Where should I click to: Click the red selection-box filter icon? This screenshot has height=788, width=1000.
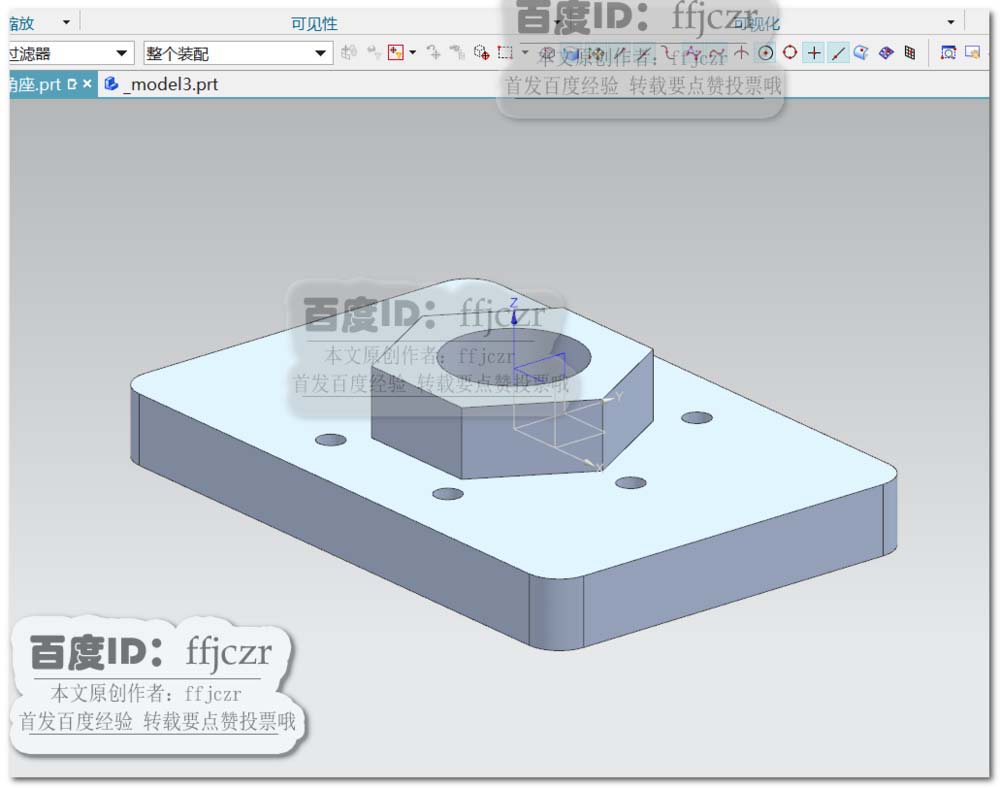[x=395, y=52]
